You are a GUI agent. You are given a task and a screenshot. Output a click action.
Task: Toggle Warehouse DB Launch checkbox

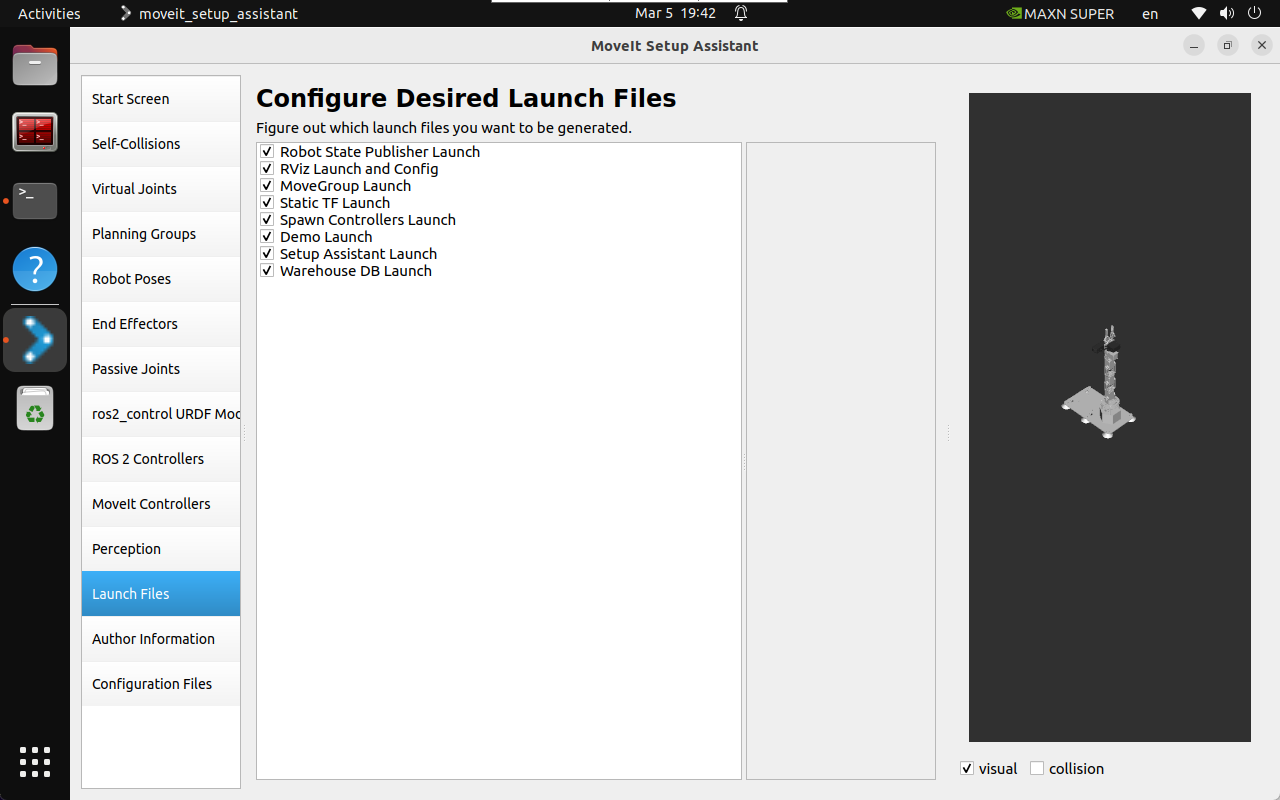click(267, 271)
